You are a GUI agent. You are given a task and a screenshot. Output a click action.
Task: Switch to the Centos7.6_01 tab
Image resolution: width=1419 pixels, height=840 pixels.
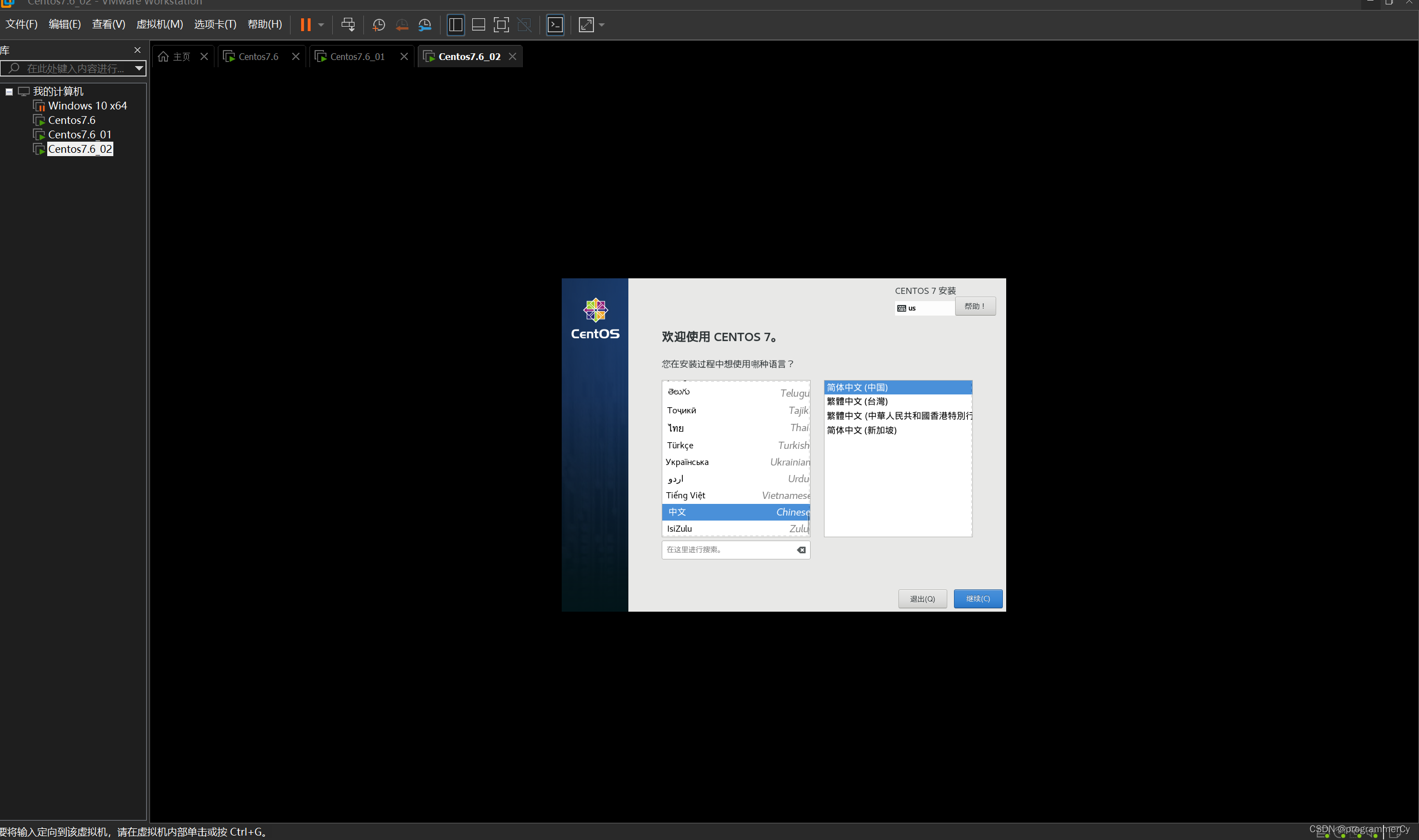coord(357,57)
